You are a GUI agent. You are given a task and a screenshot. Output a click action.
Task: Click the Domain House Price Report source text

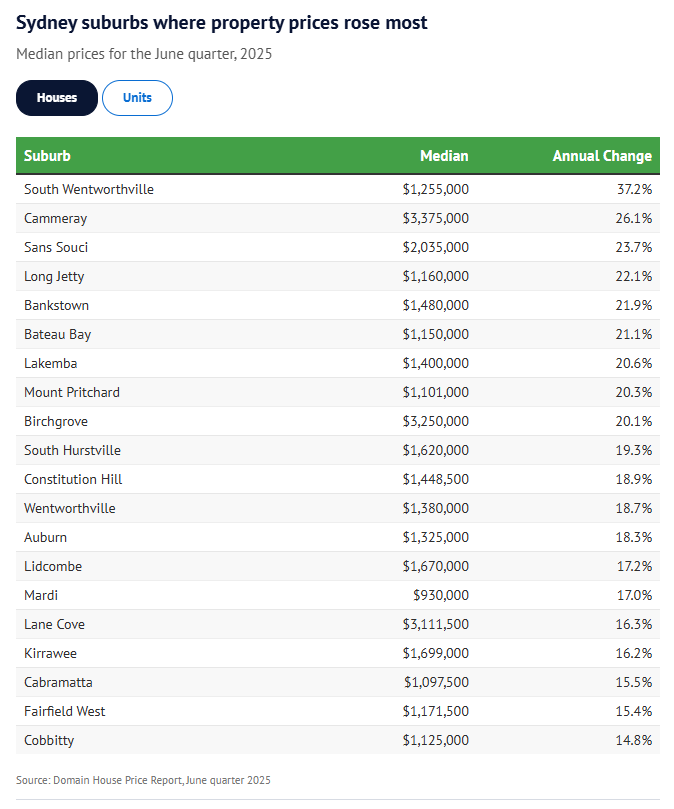point(143,780)
